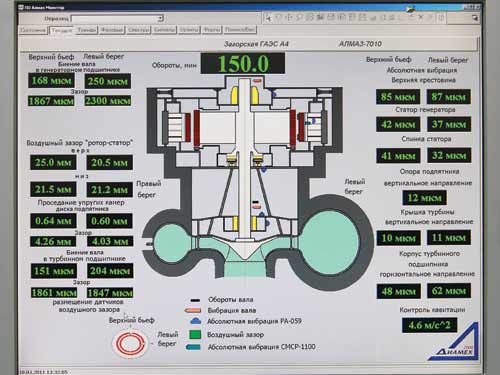Click the circular air gap sensor placement diagram
Screen dimensions: 500x375
click(x=130, y=343)
